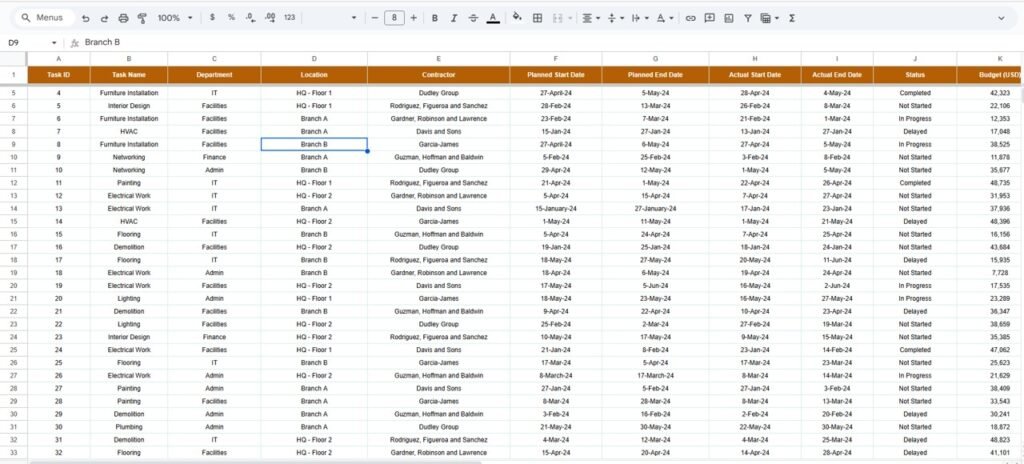
Task: Click Finance department cell in row 10
Action: click(x=214, y=157)
